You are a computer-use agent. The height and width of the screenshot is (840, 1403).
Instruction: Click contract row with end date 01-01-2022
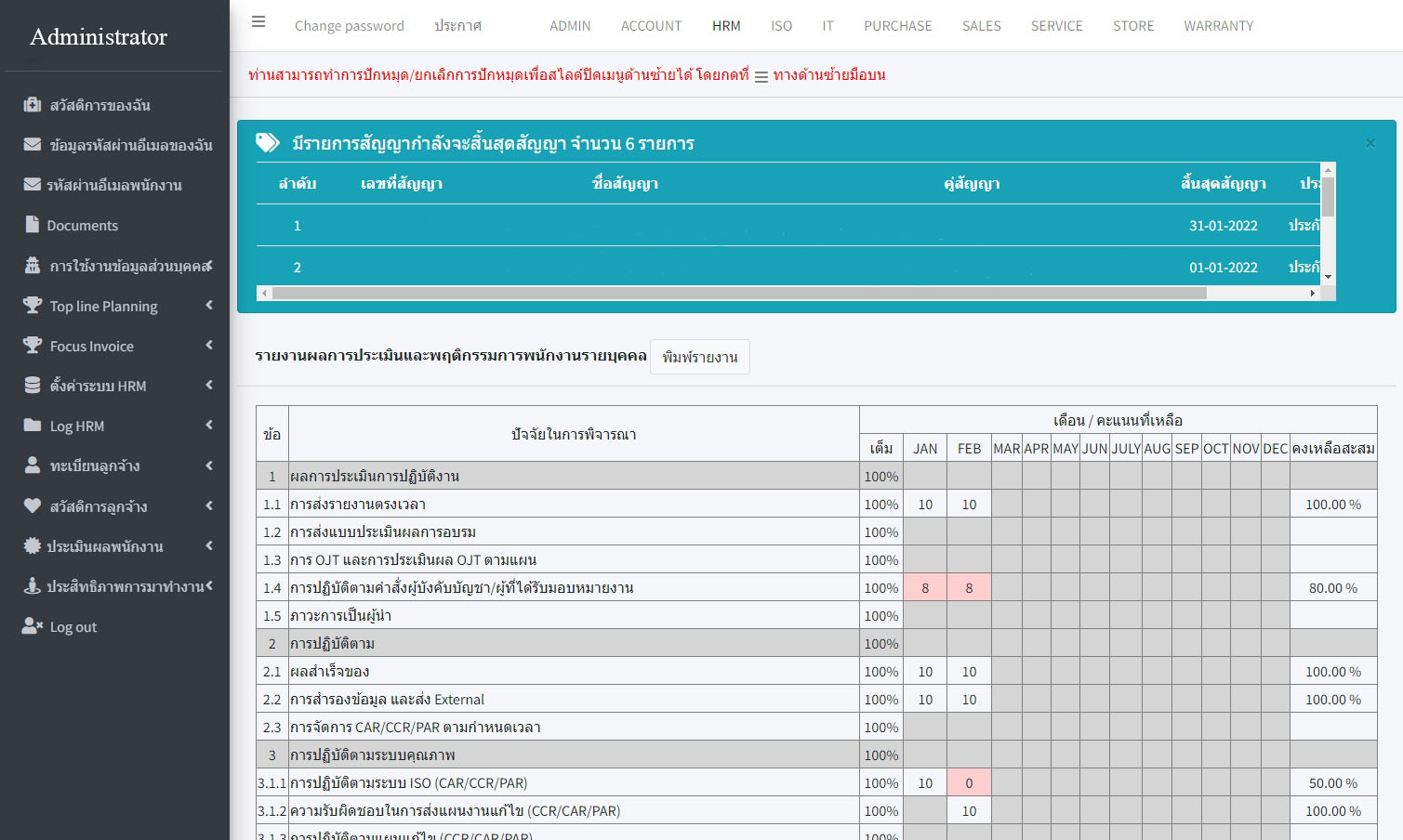(788, 267)
